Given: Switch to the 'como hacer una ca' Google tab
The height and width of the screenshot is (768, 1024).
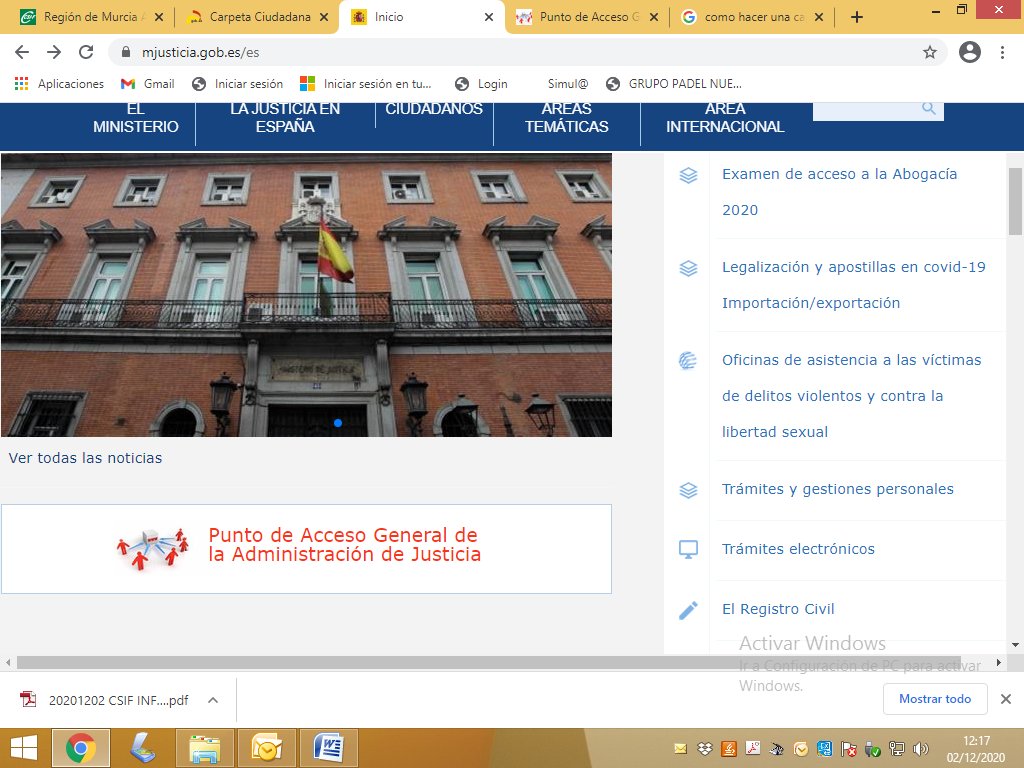Looking at the screenshot, I should tap(752, 18).
